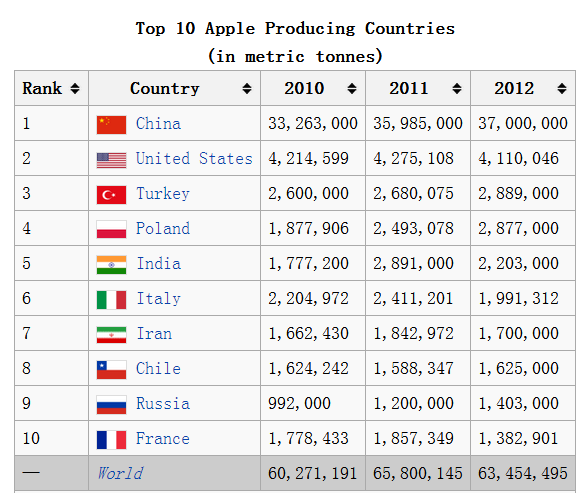This screenshot has width=576, height=493.
Task: Click the Turkey flag icon
Action: pos(111,195)
